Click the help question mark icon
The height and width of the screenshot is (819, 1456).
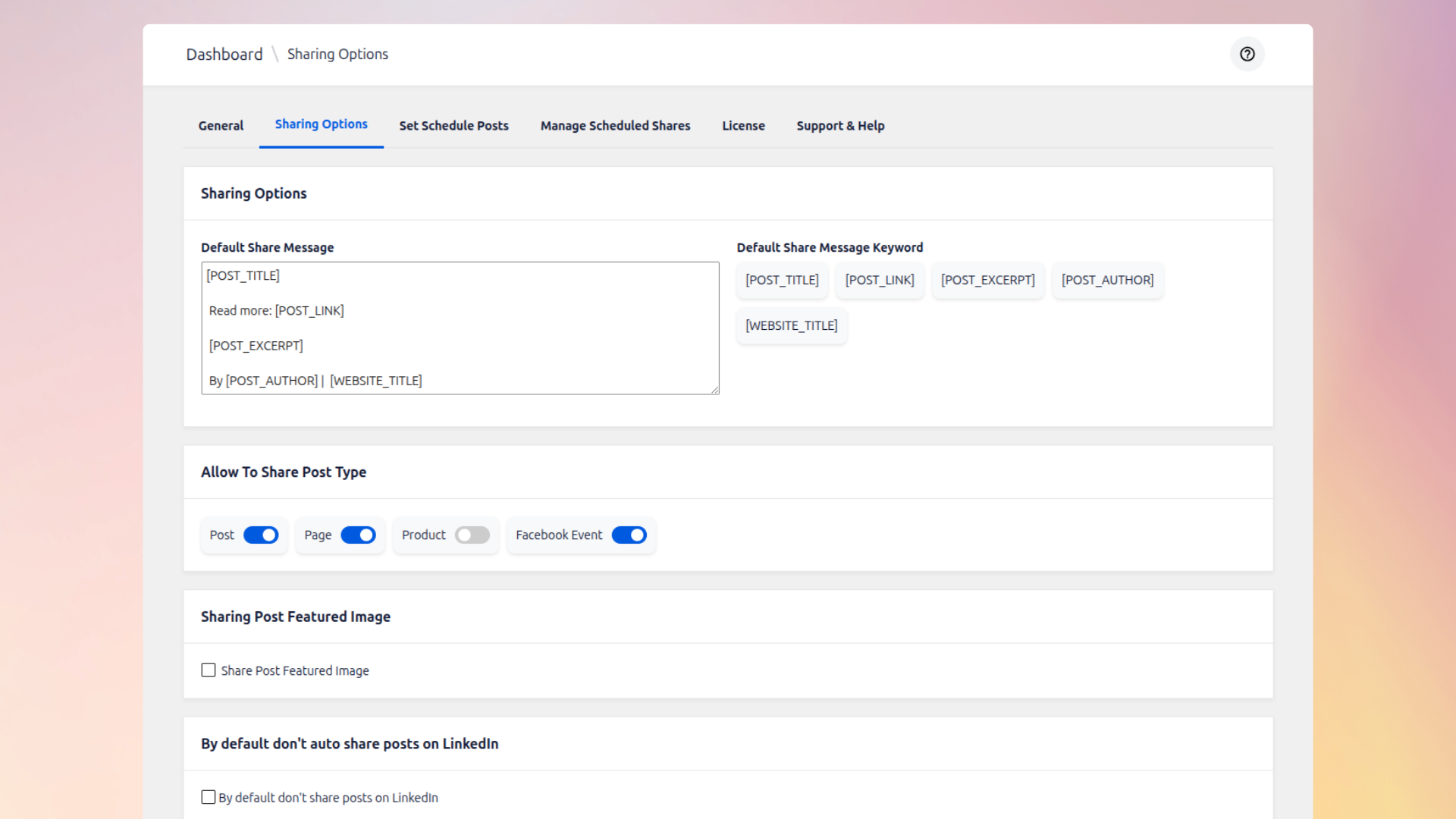pos(1247,54)
